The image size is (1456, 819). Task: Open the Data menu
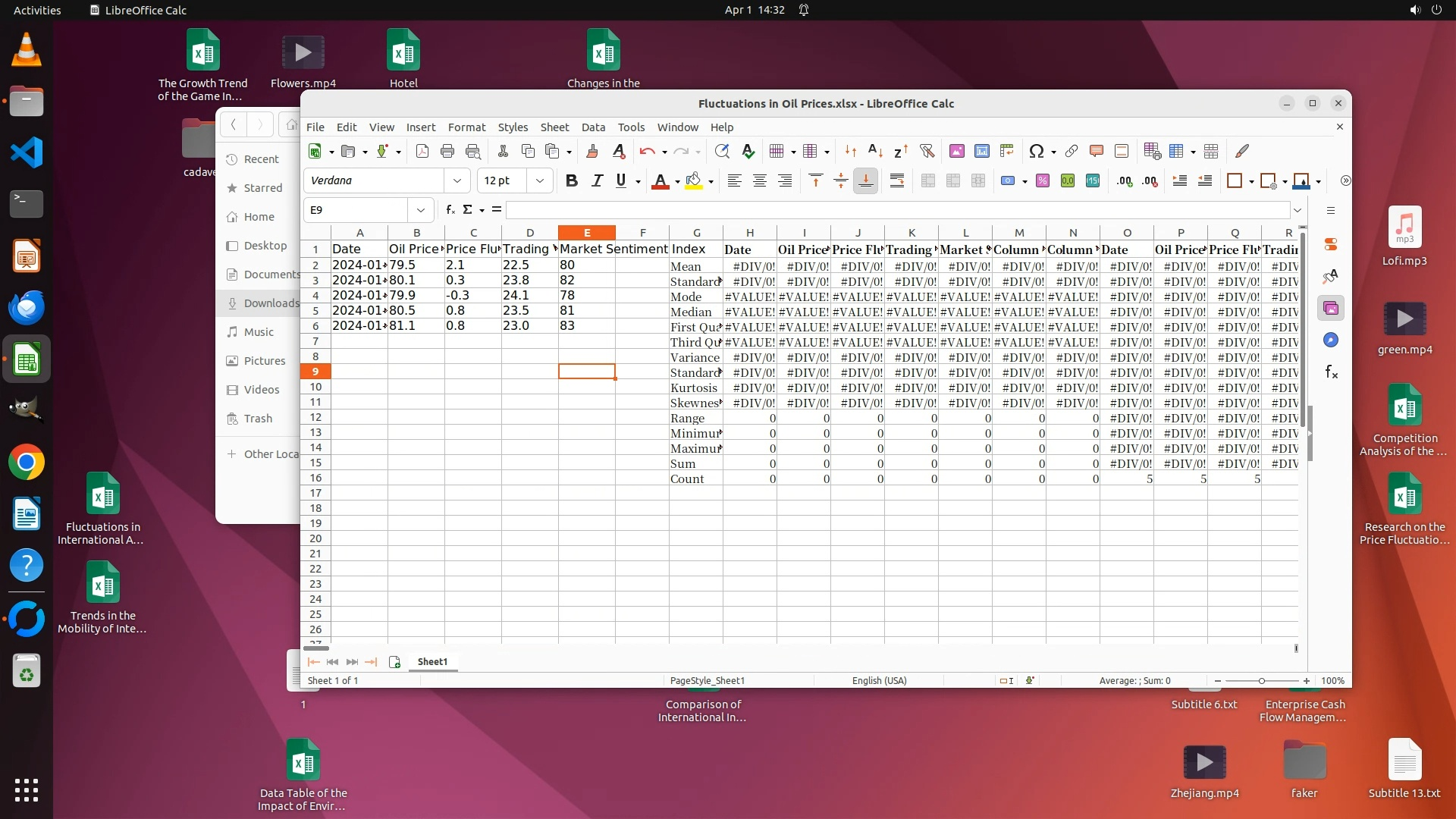pyautogui.click(x=593, y=127)
